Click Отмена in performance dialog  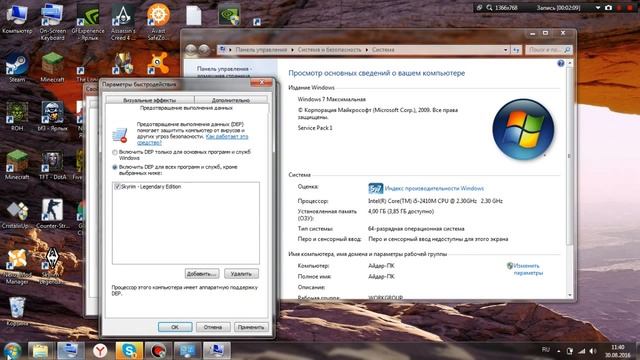pos(213,327)
